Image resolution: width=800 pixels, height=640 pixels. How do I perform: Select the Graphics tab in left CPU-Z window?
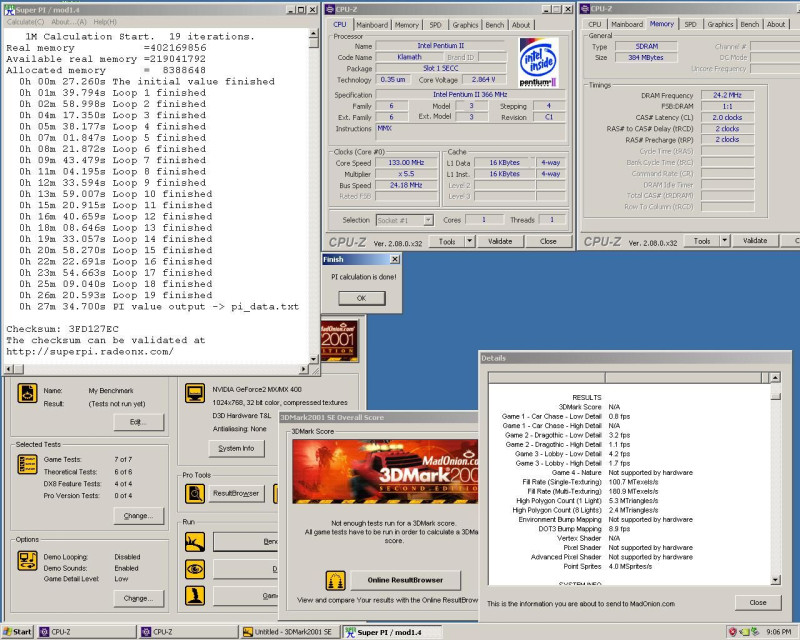click(x=465, y=25)
